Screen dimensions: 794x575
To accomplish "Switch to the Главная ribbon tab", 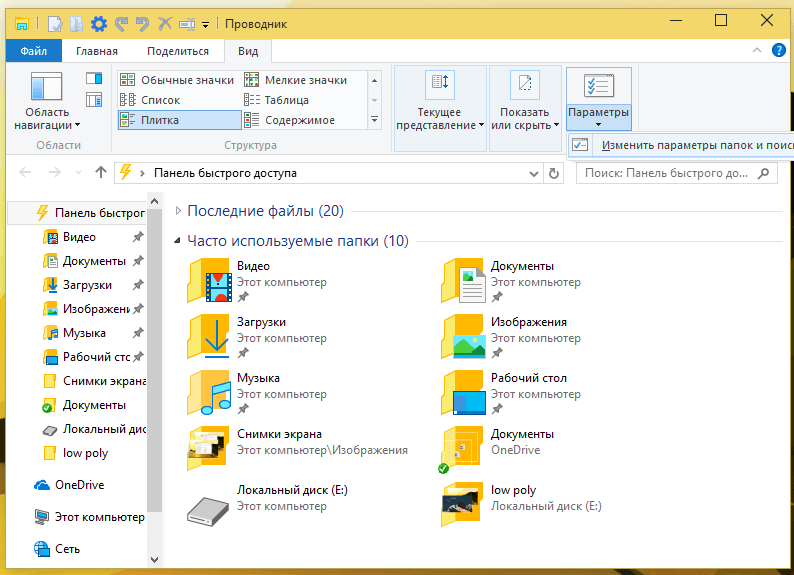I will click(x=97, y=51).
